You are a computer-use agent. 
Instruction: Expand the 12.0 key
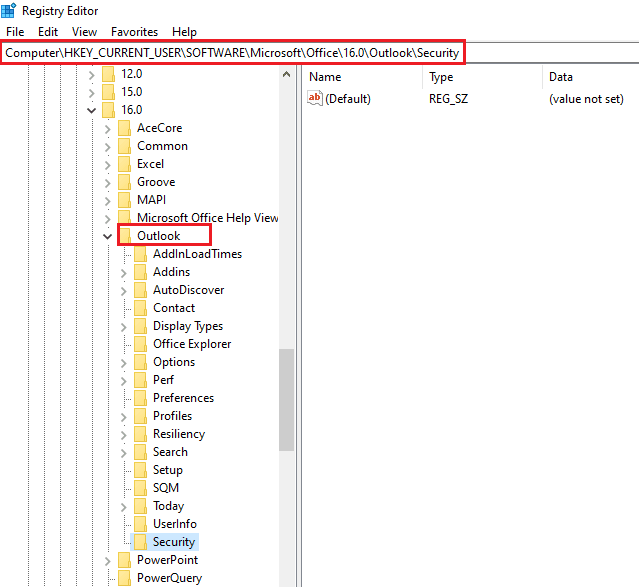pyautogui.click(x=91, y=75)
